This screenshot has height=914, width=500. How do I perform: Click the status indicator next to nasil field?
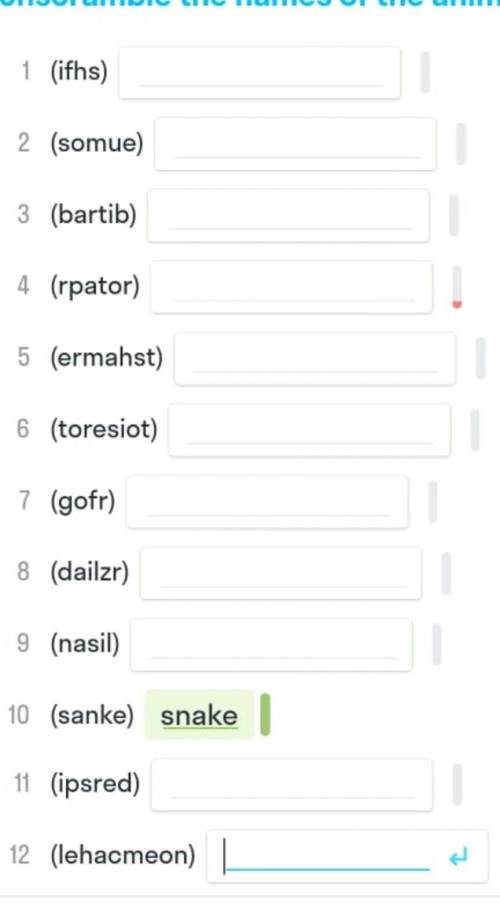pyautogui.click(x=436, y=644)
